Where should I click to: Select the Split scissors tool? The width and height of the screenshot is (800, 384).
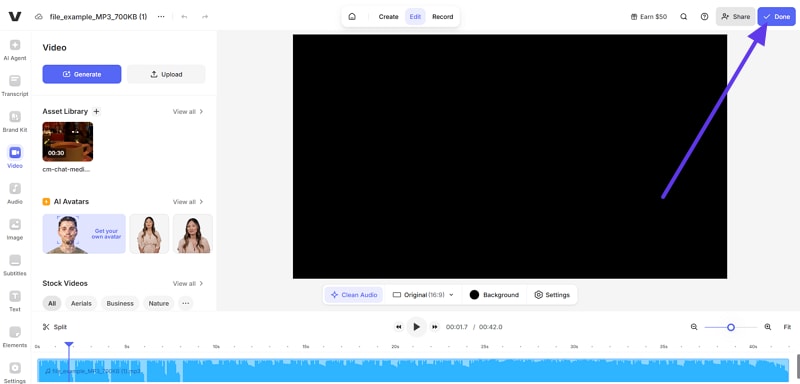[x=55, y=327]
